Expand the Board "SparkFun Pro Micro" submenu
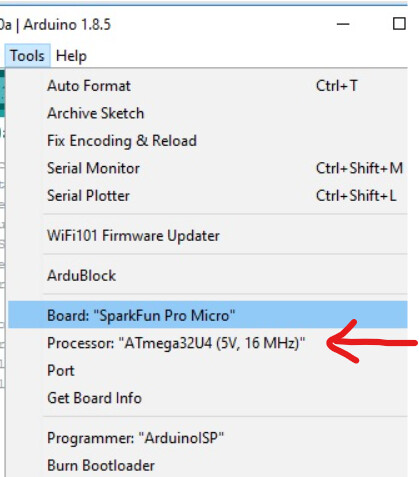 point(207,315)
